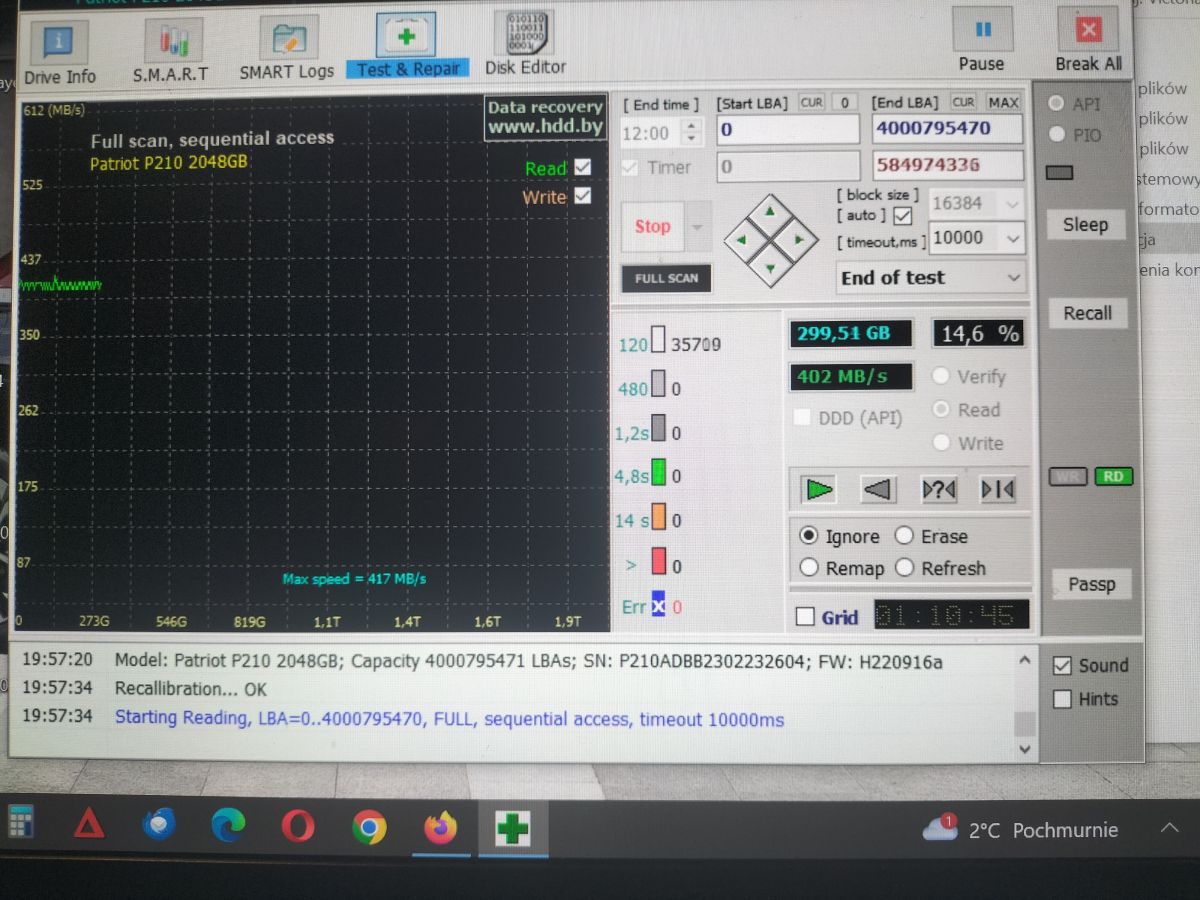
Task: Select the Read mode radio button
Action: click(940, 410)
